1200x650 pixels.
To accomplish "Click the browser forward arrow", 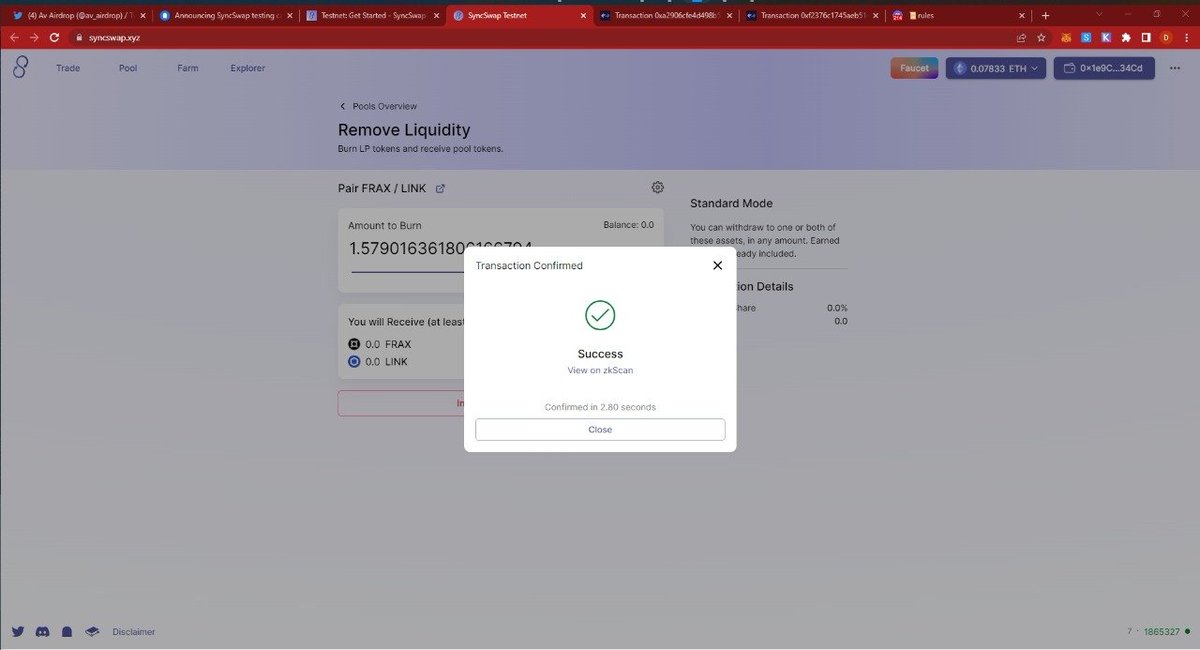I will (34, 37).
